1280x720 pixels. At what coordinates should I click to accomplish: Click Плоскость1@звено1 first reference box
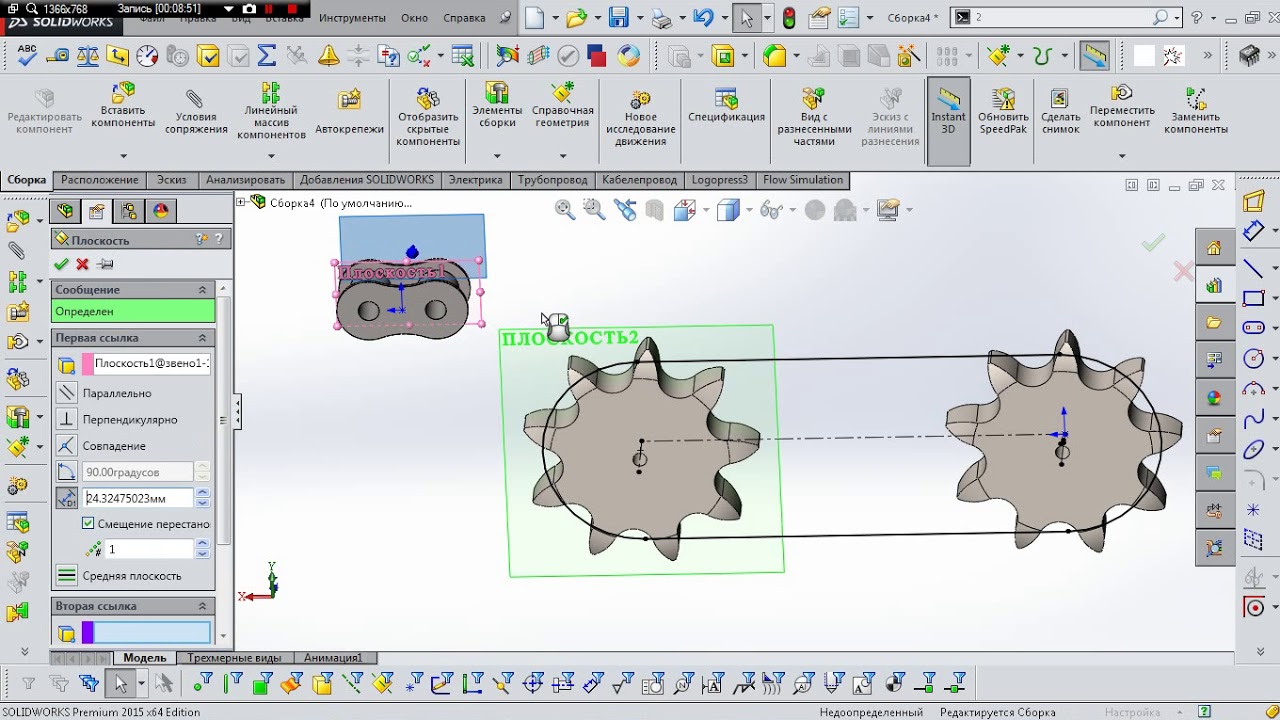(x=146, y=363)
